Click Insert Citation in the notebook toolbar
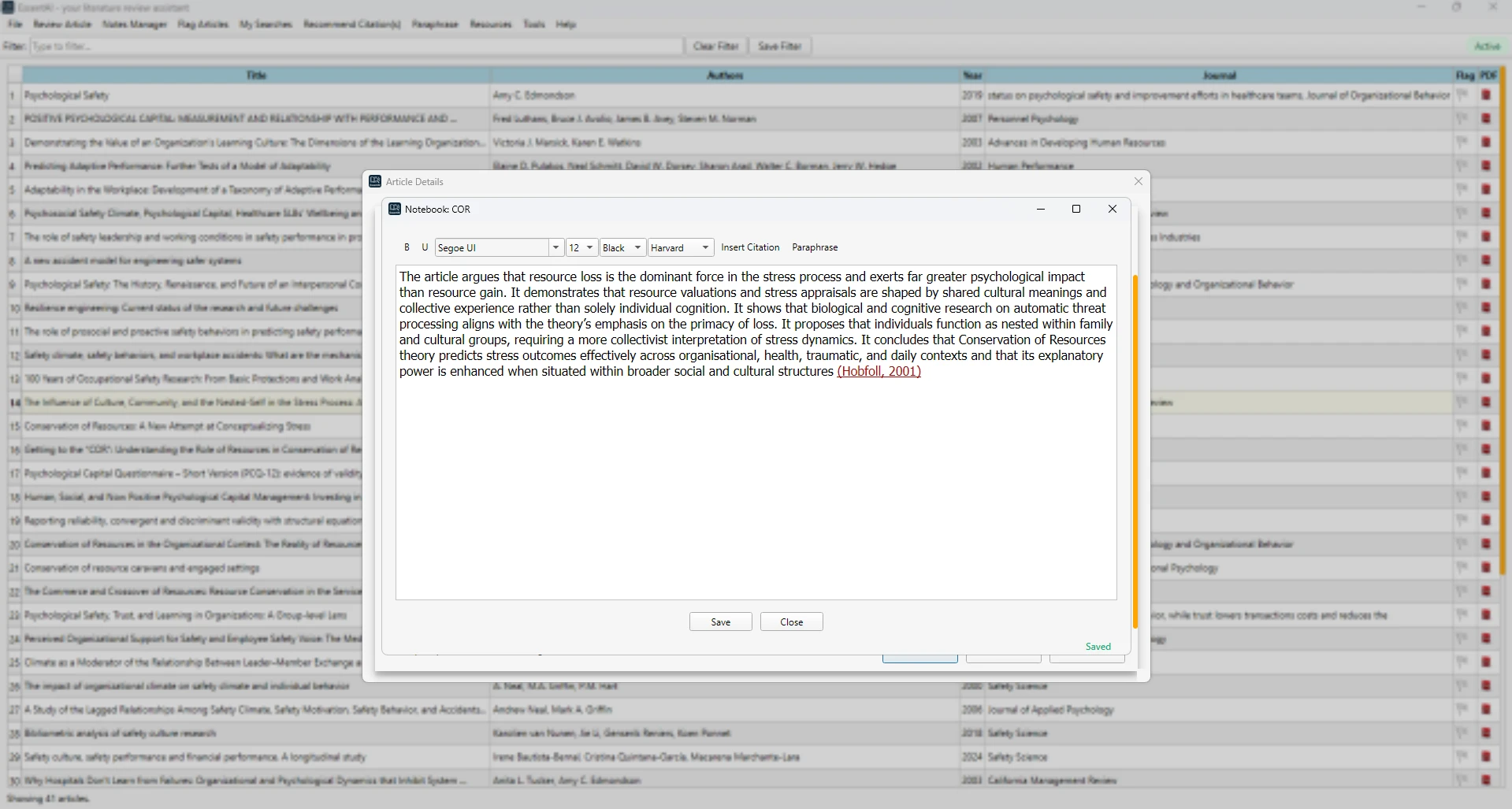Image resolution: width=1512 pixels, height=809 pixels. pyautogui.click(x=749, y=247)
